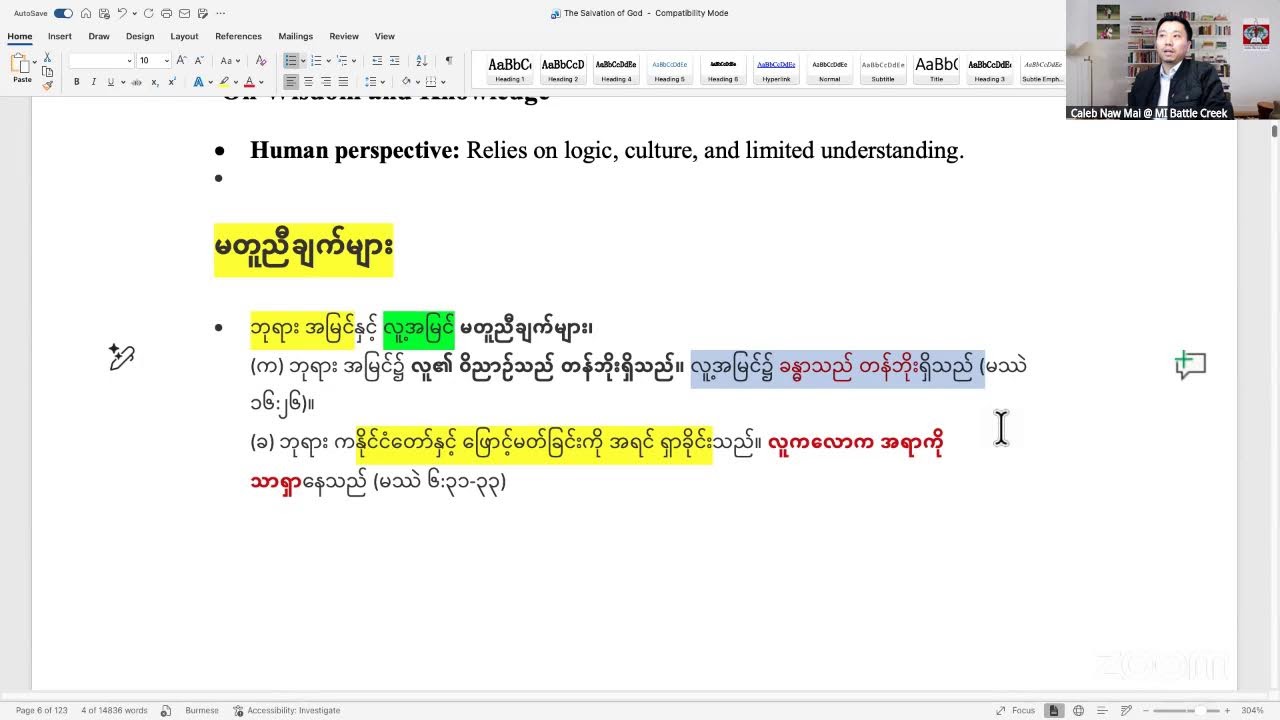Toggle superscript formatting
Screen dimensions: 1280x720
(174, 82)
